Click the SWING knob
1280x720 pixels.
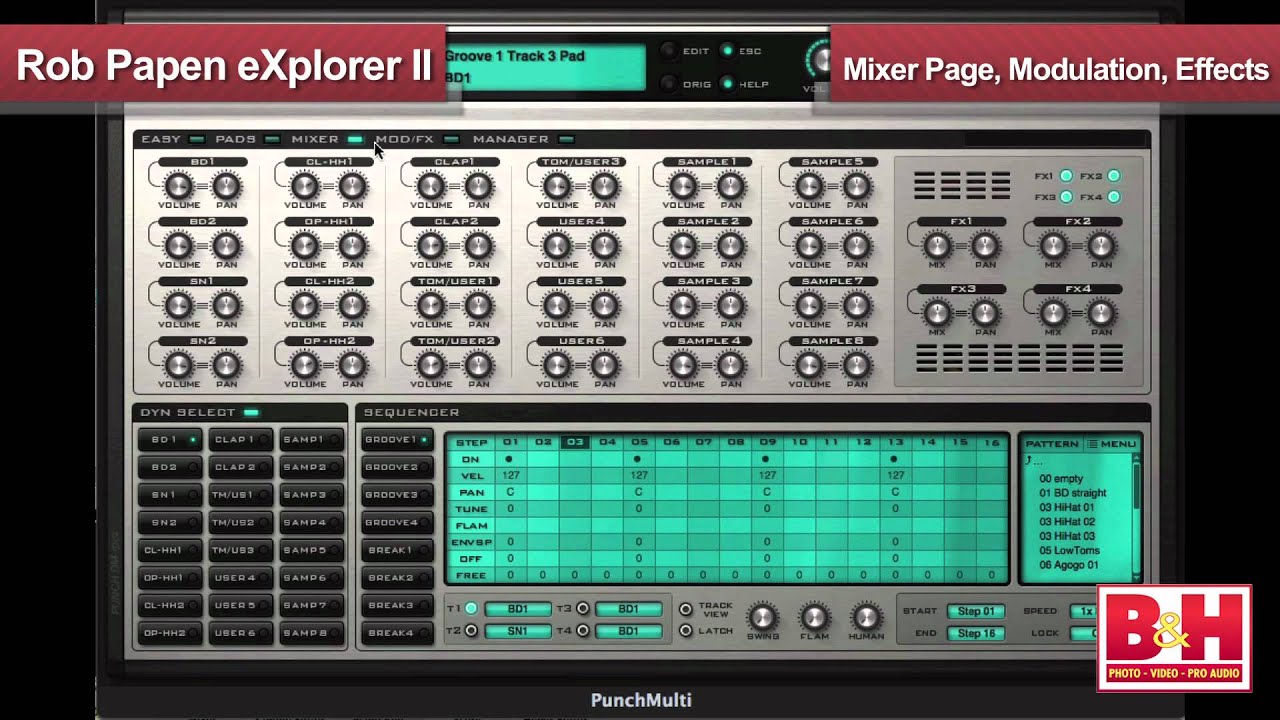click(762, 617)
